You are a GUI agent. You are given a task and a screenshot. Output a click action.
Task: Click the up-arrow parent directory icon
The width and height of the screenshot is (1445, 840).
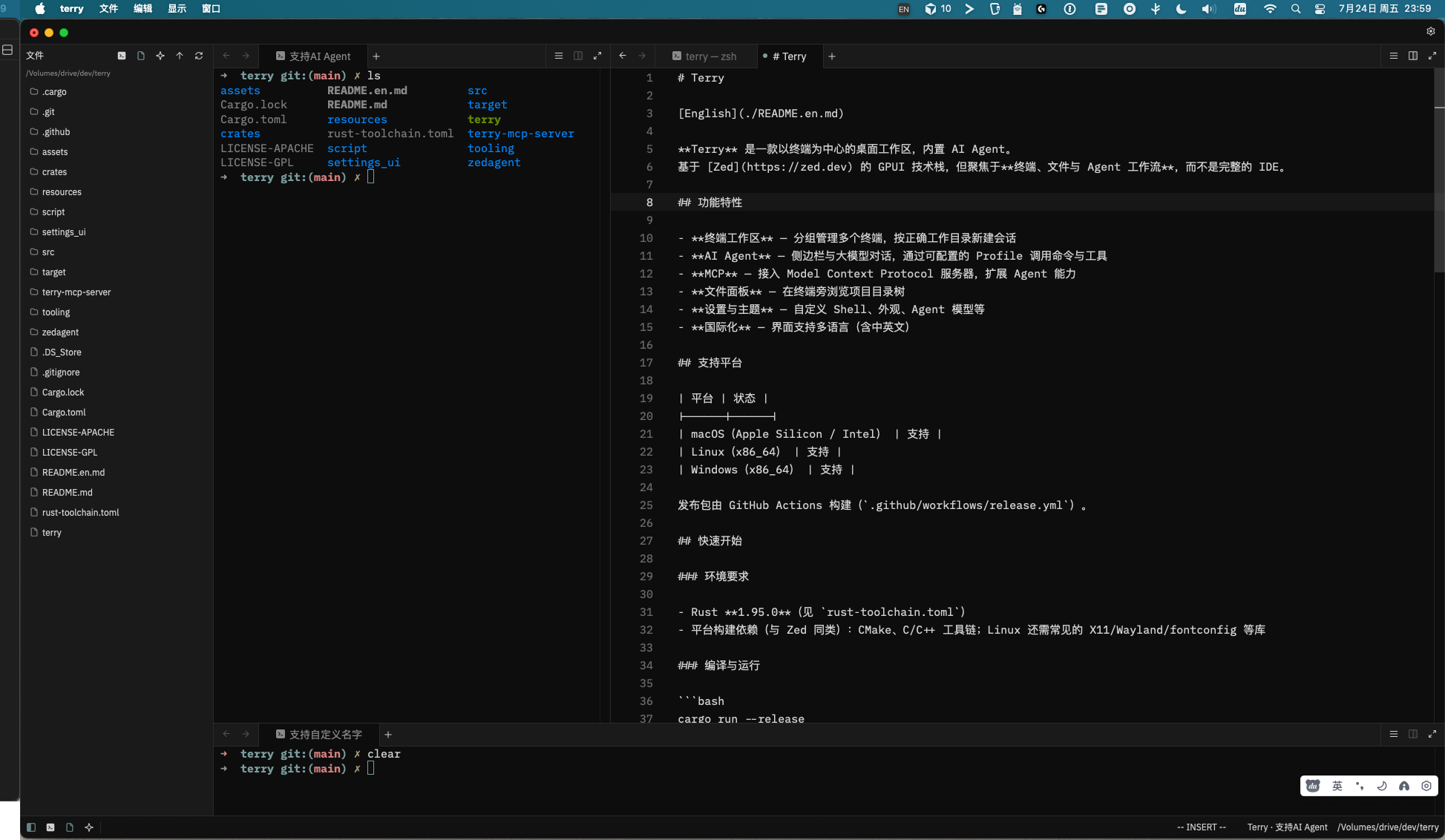tap(180, 56)
